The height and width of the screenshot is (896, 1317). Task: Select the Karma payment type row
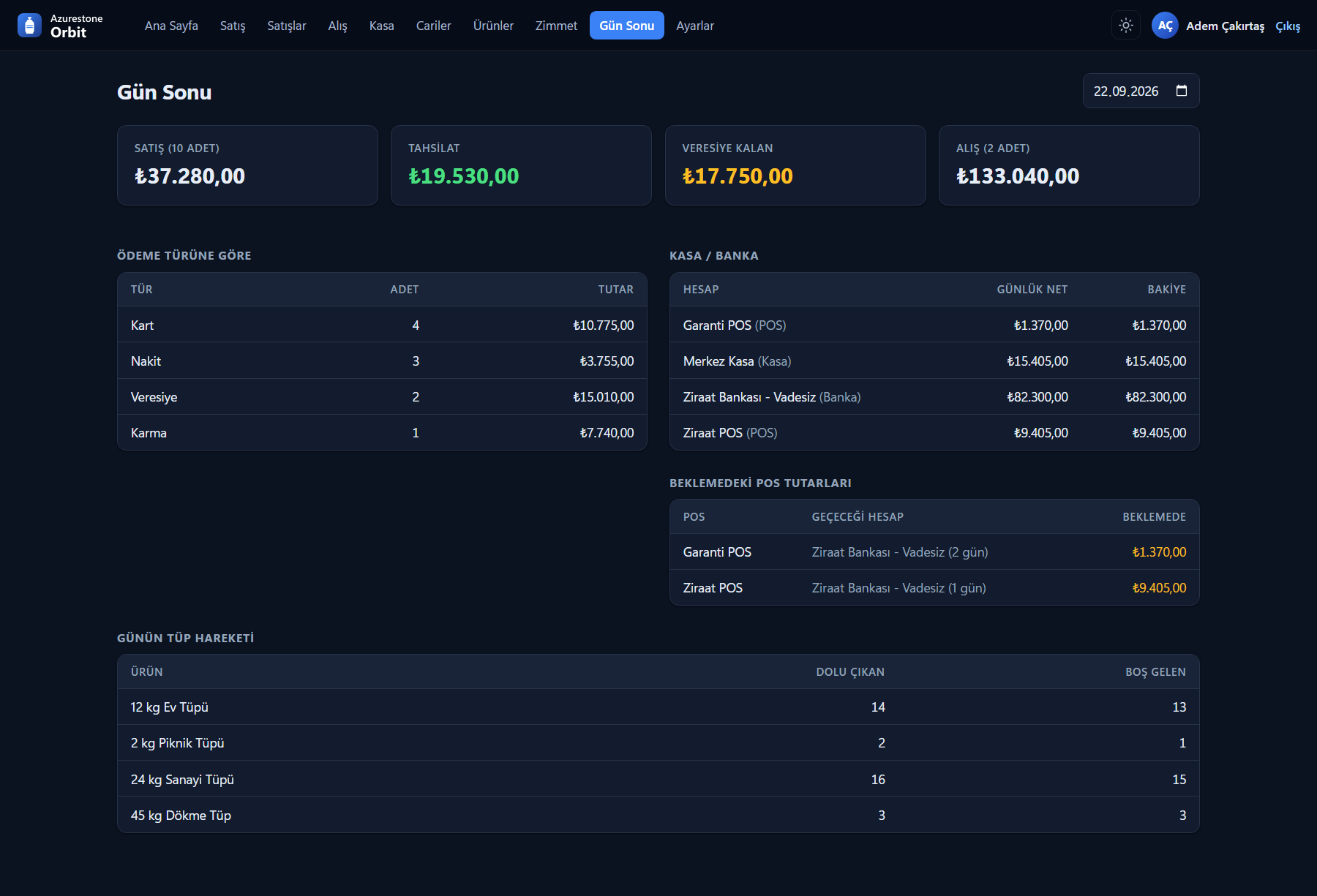click(x=382, y=433)
